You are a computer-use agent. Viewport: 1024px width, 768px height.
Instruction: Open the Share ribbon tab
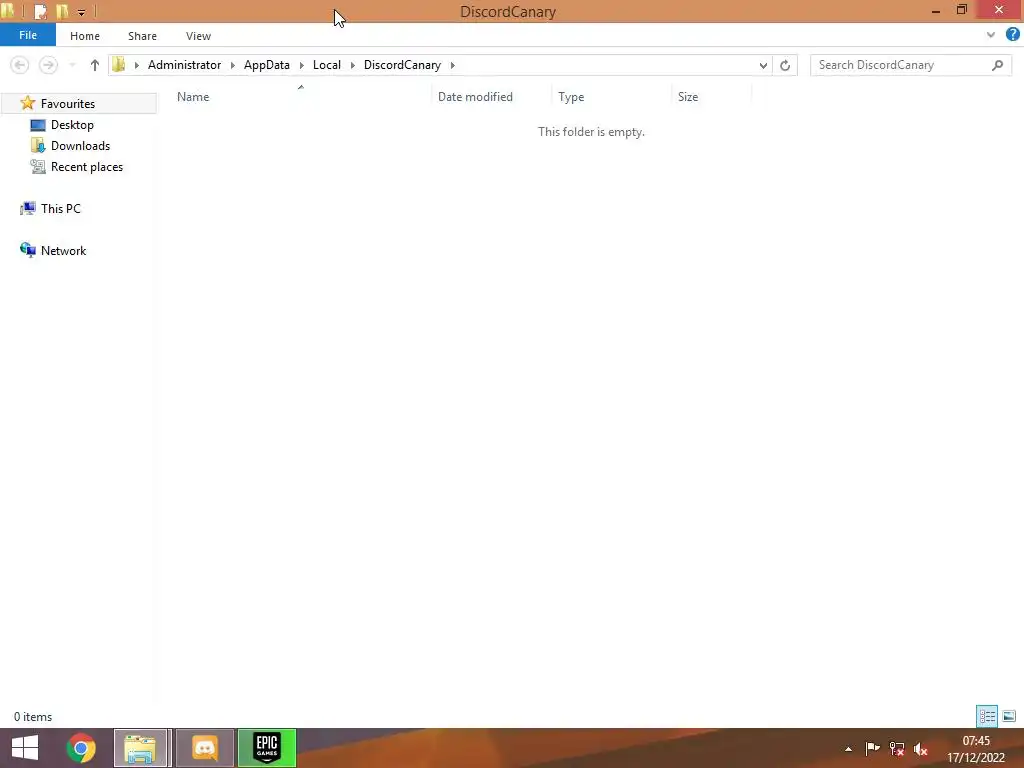point(142,36)
